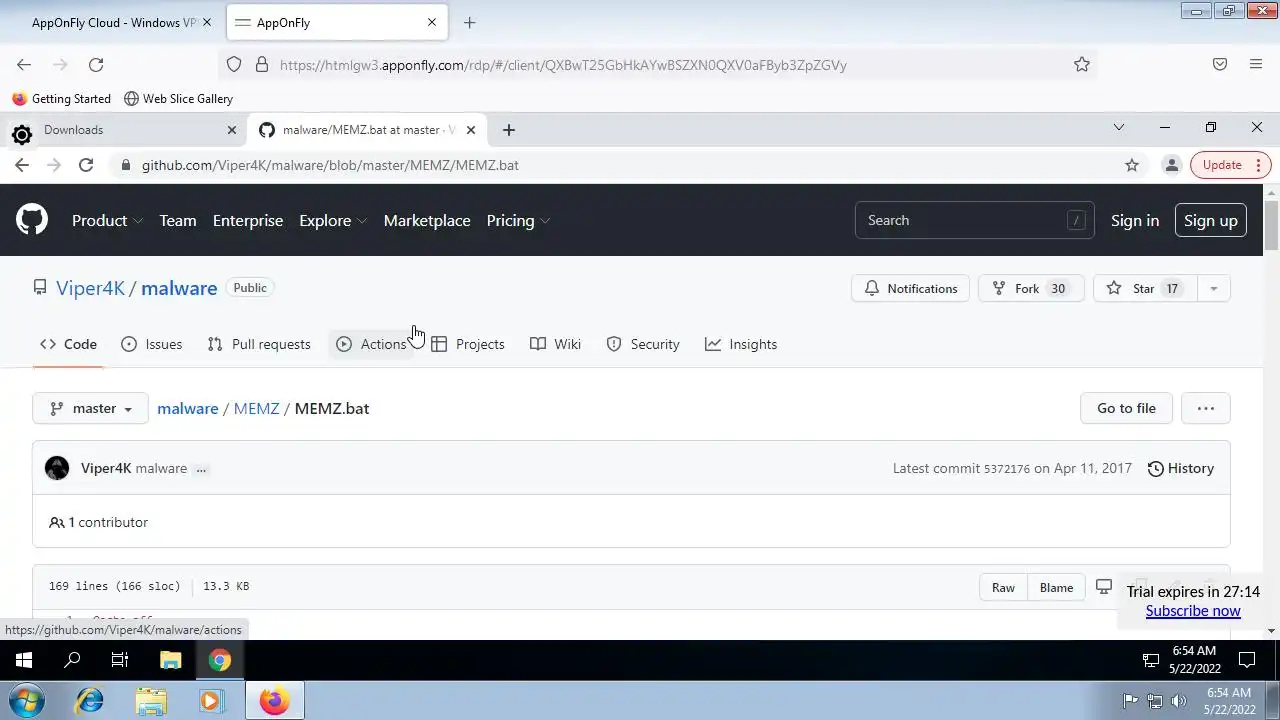Open File Explorer on Windows 10 taskbar
Screen dimensions: 1280x720
170,660
